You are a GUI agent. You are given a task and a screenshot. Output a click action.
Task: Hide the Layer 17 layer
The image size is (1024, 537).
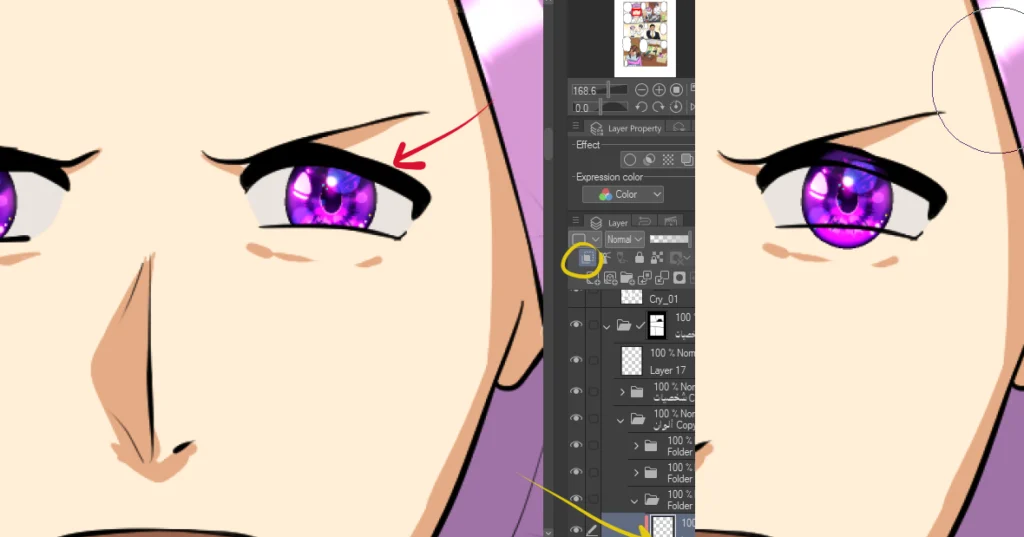coord(576,360)
